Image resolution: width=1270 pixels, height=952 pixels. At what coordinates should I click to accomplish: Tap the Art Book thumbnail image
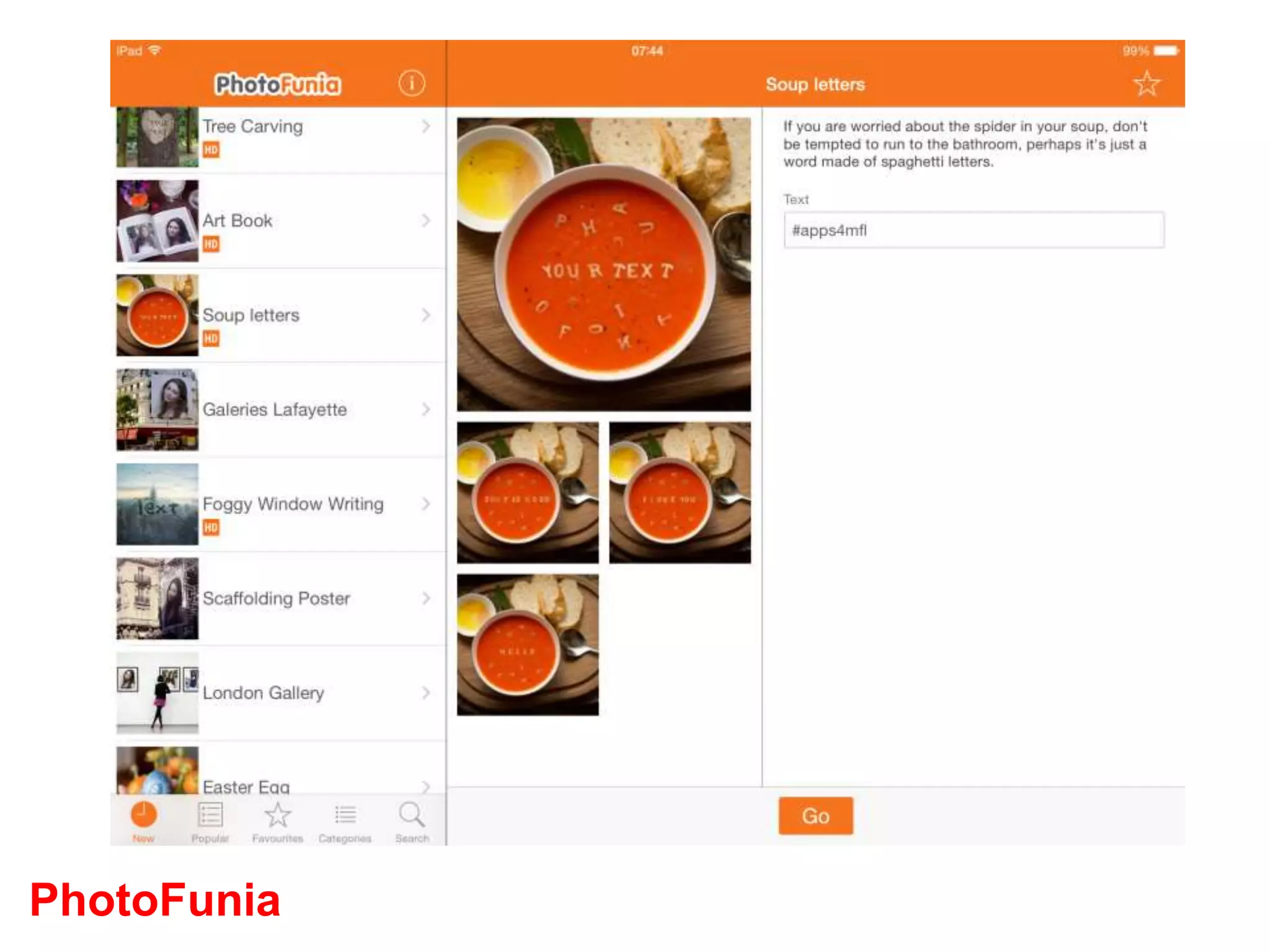tap(158, 221)
